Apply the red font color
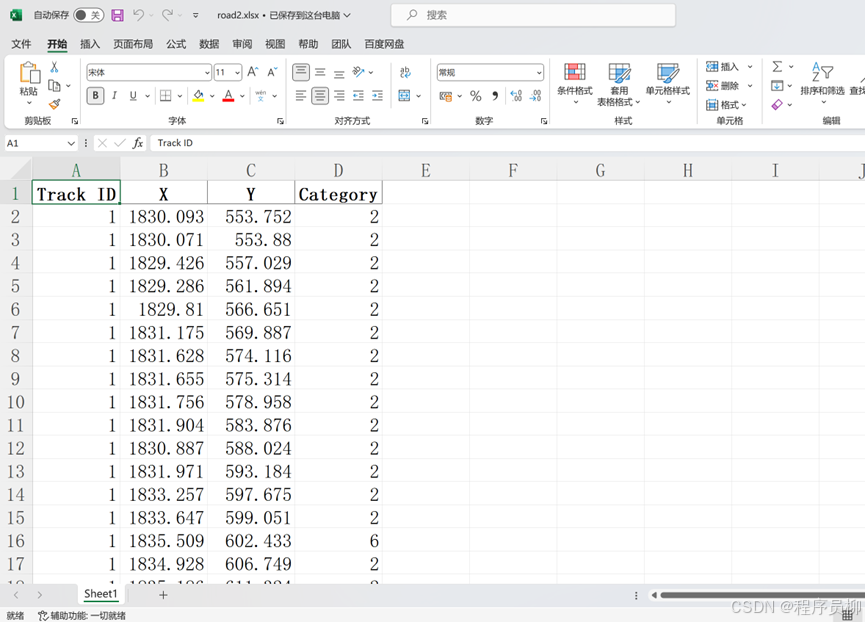The image size is (865, 622). [x=228, y=96]
